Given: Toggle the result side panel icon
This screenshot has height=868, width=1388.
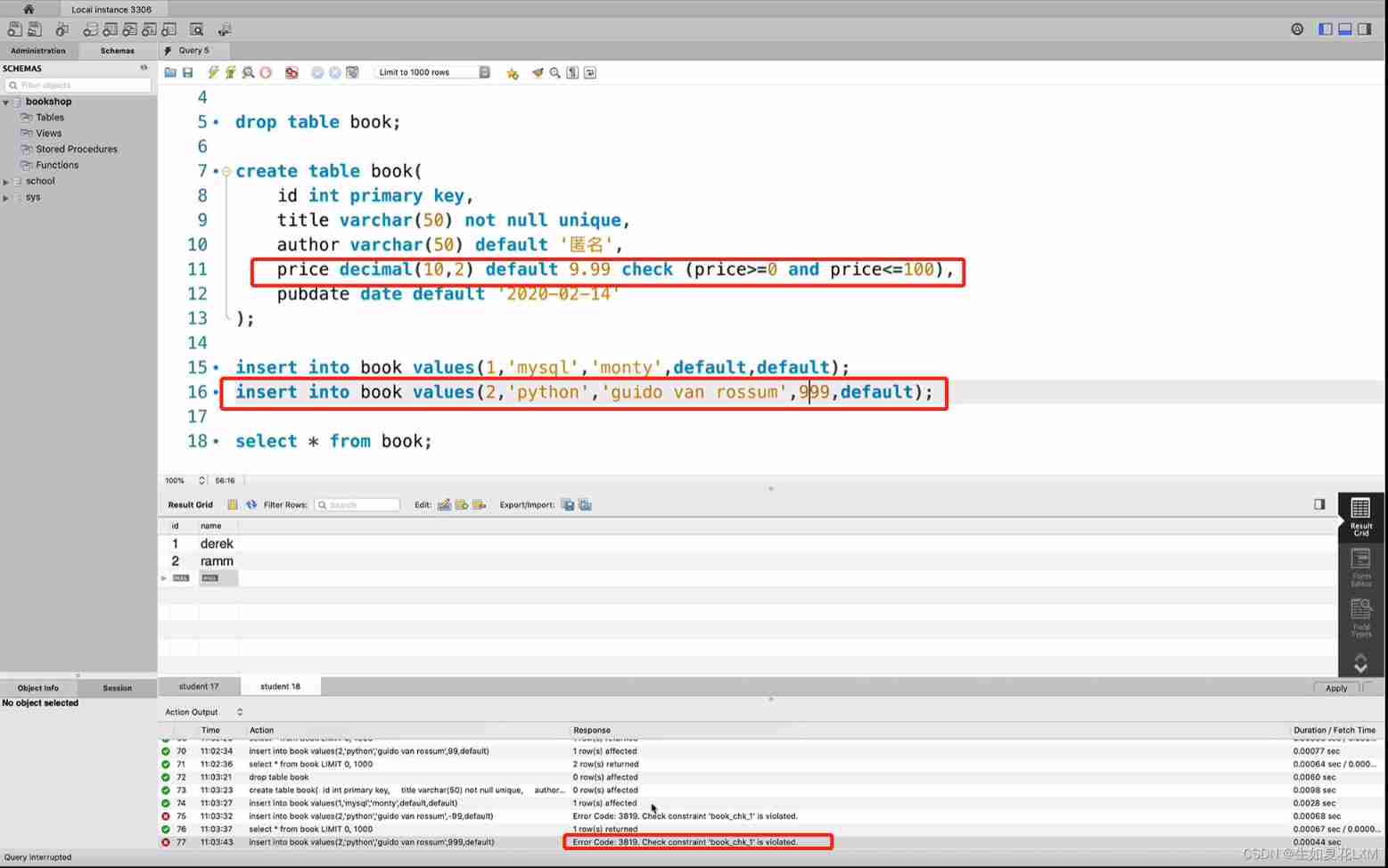Looking at the screenshot, I should coord(1319,504).
